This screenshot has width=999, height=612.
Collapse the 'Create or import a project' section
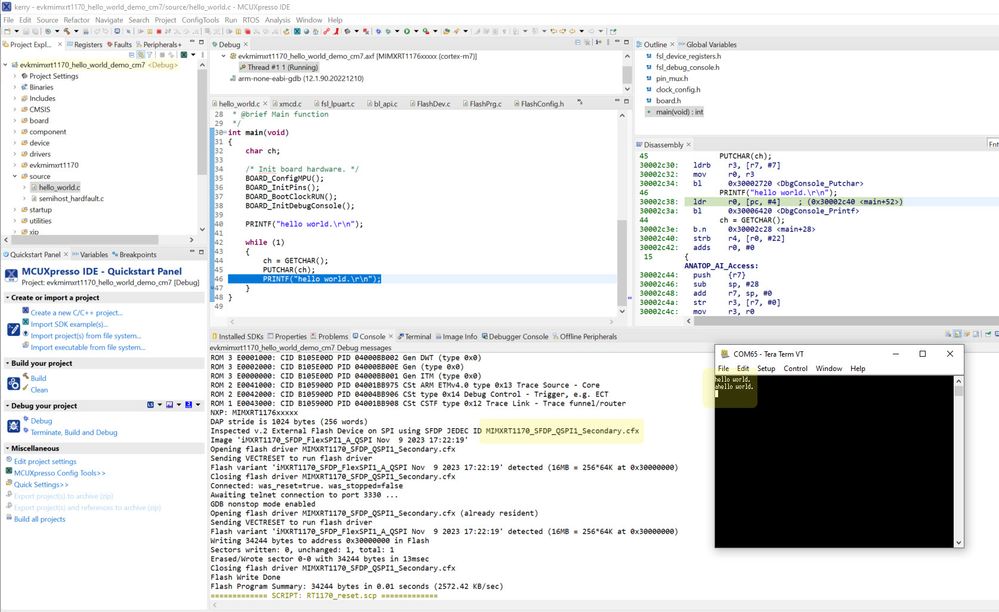coord(5,298)
